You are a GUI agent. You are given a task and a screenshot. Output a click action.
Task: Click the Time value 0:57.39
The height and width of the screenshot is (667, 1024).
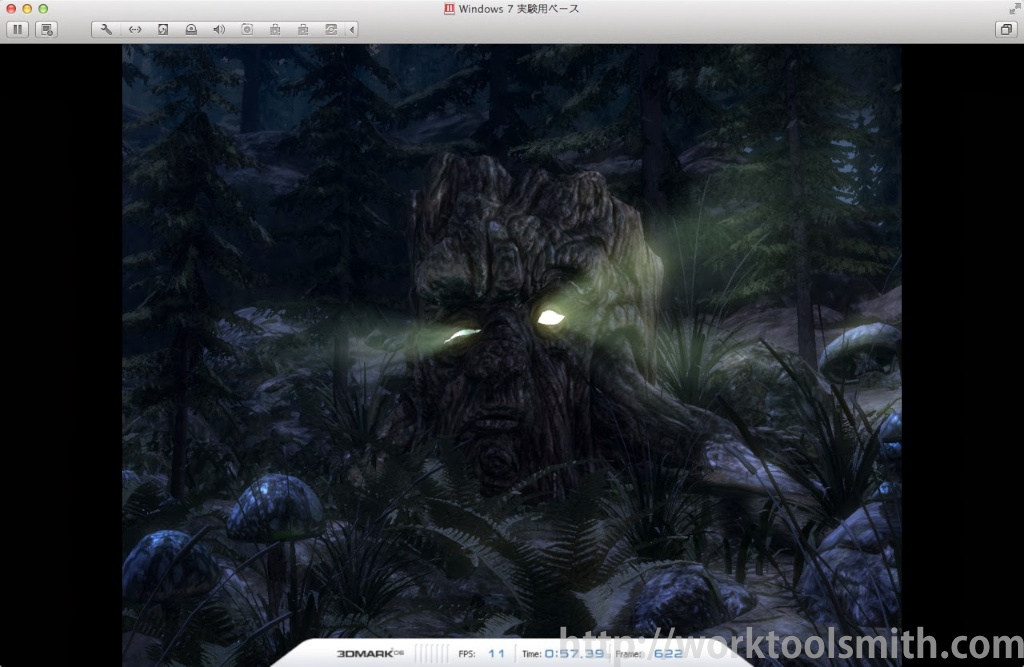(574, 653)
